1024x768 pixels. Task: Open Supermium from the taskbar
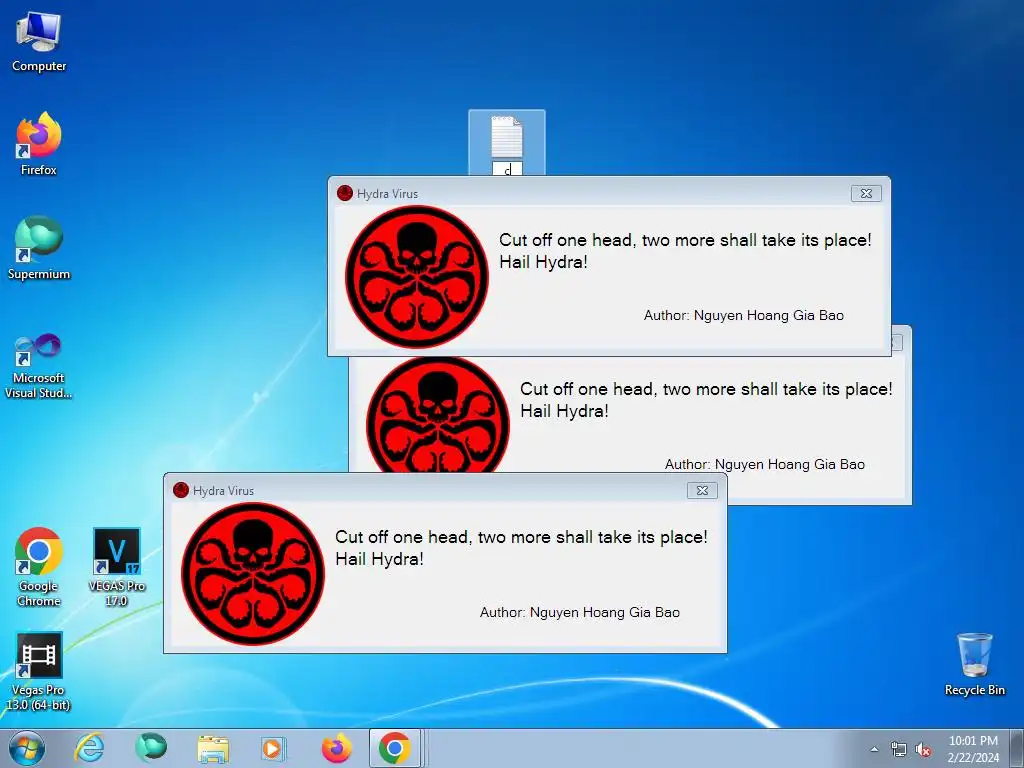(x=151, y=748)
